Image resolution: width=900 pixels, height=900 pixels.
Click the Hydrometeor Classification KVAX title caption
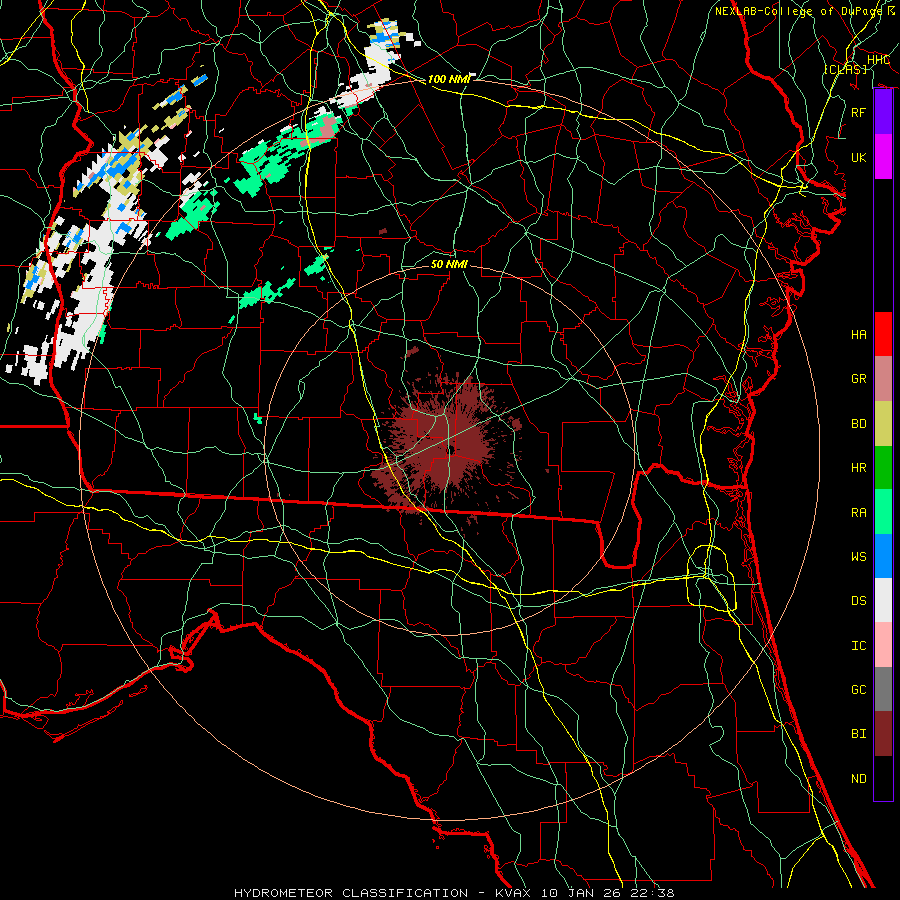point(454,893)
